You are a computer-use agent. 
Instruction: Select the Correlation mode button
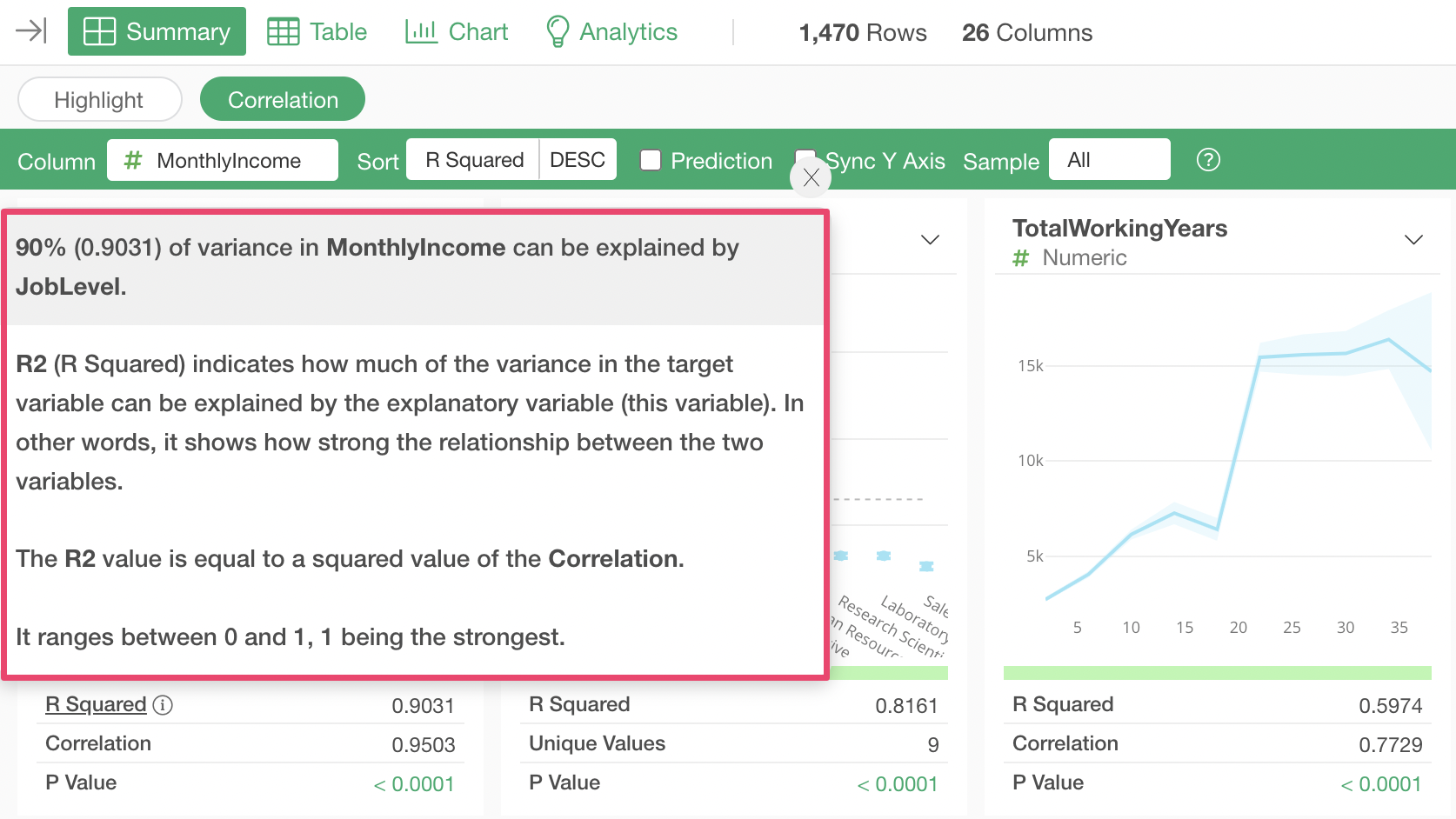click(283, 100)
